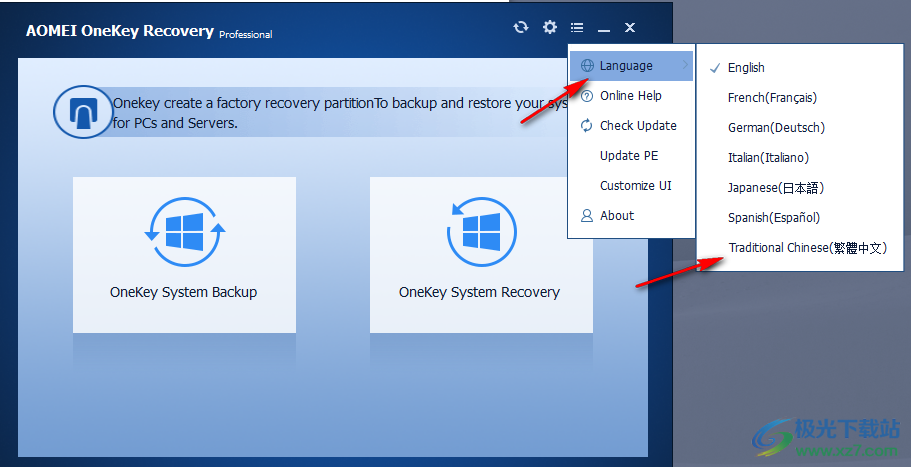Screen dimensions: 911x467
Task: Open Online Help from the menu
Action: click(x=631, y=96)
